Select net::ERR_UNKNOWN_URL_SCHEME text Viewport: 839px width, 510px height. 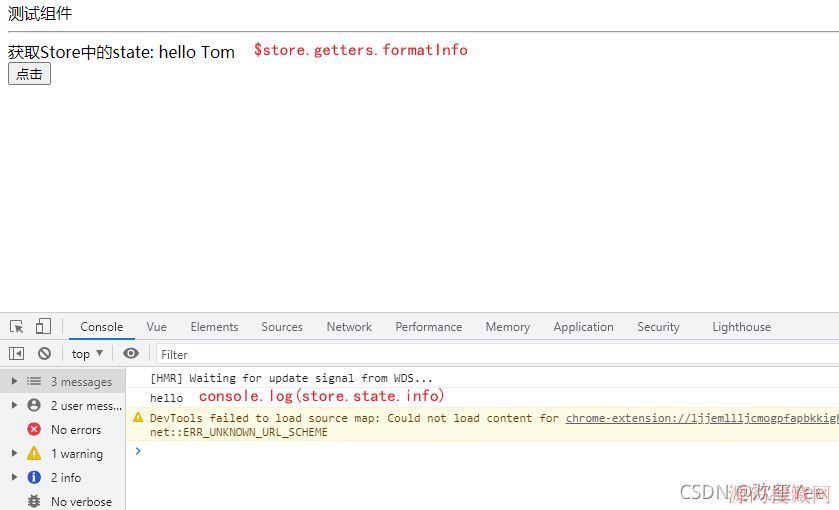pos(239,432)
